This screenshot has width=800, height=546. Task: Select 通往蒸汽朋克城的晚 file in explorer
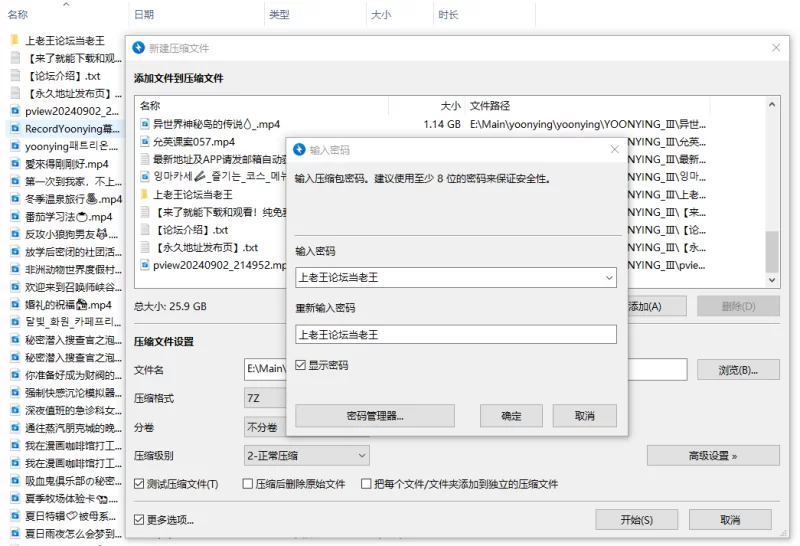pyautogui.click(x=66, y=428)
